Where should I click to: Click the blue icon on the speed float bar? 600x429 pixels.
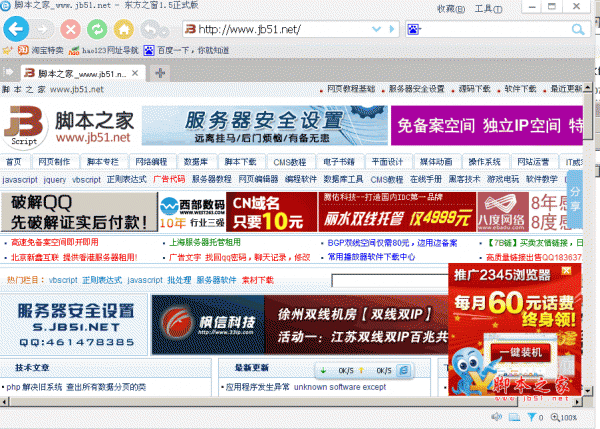(x=404, y=370)
